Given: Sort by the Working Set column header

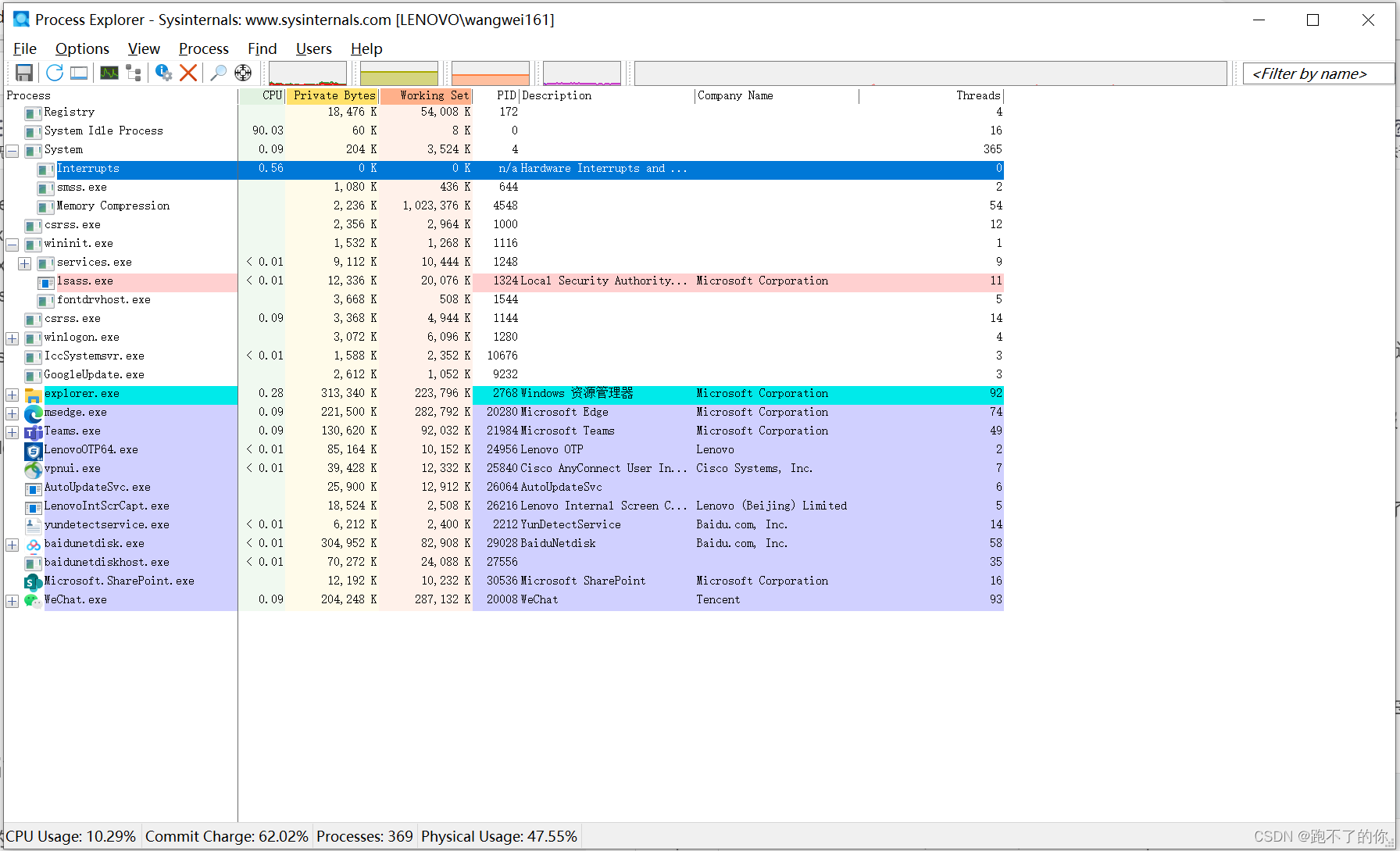Looking at the screenshot, I should (x=427, y=95).
